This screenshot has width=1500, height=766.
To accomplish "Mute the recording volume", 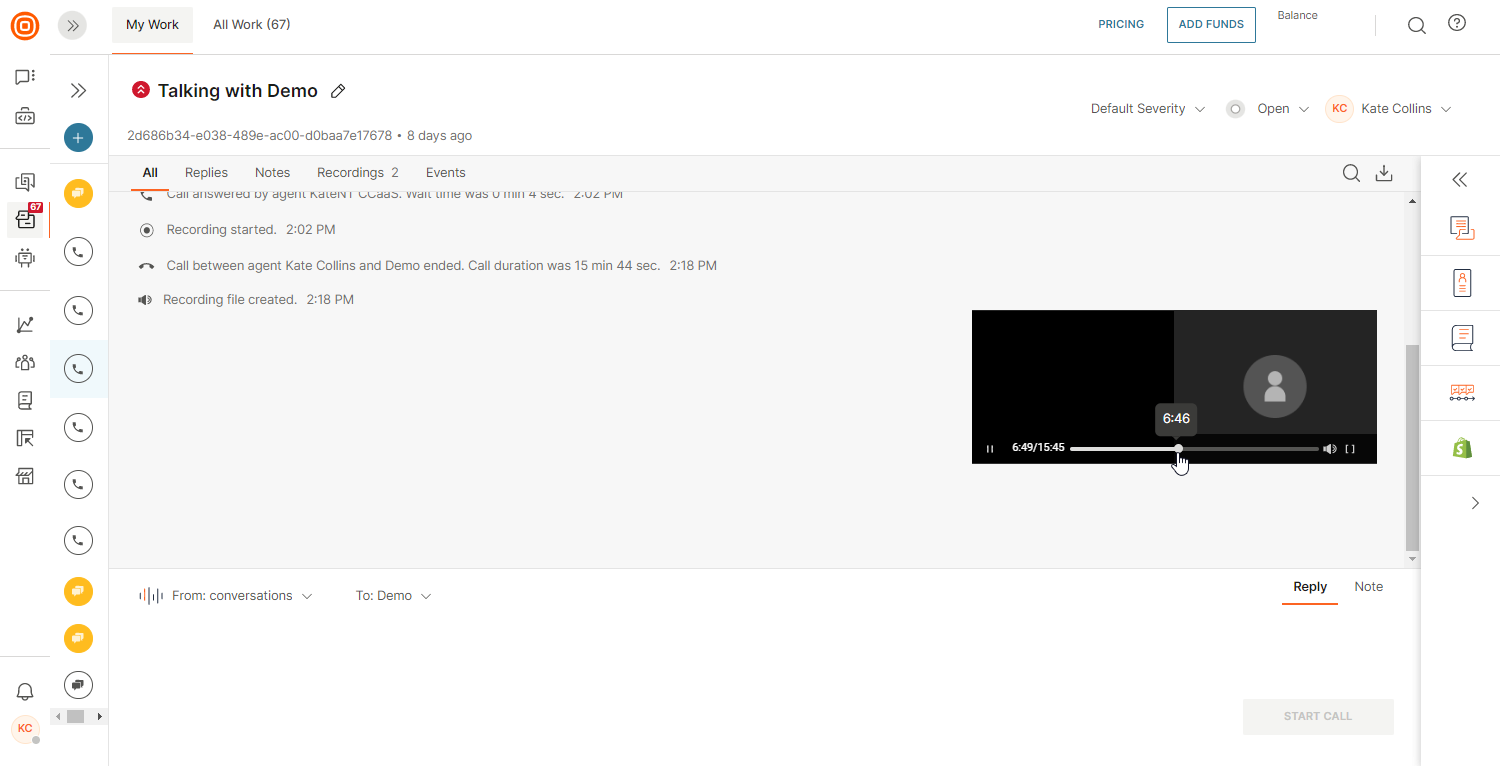I will point(1330,449).
